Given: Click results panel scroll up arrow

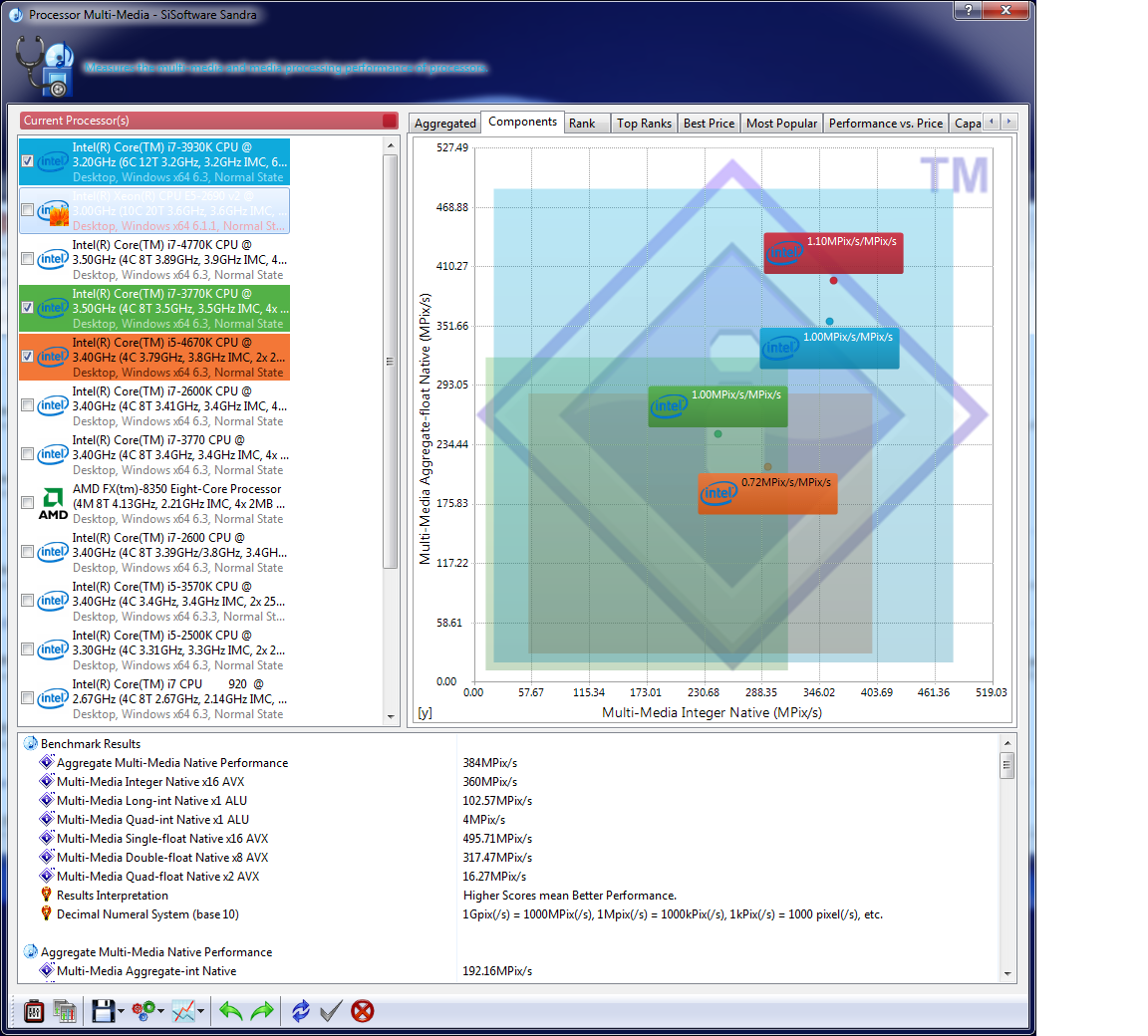Looking at the screenshot, I should click(x=1007, y=742).
